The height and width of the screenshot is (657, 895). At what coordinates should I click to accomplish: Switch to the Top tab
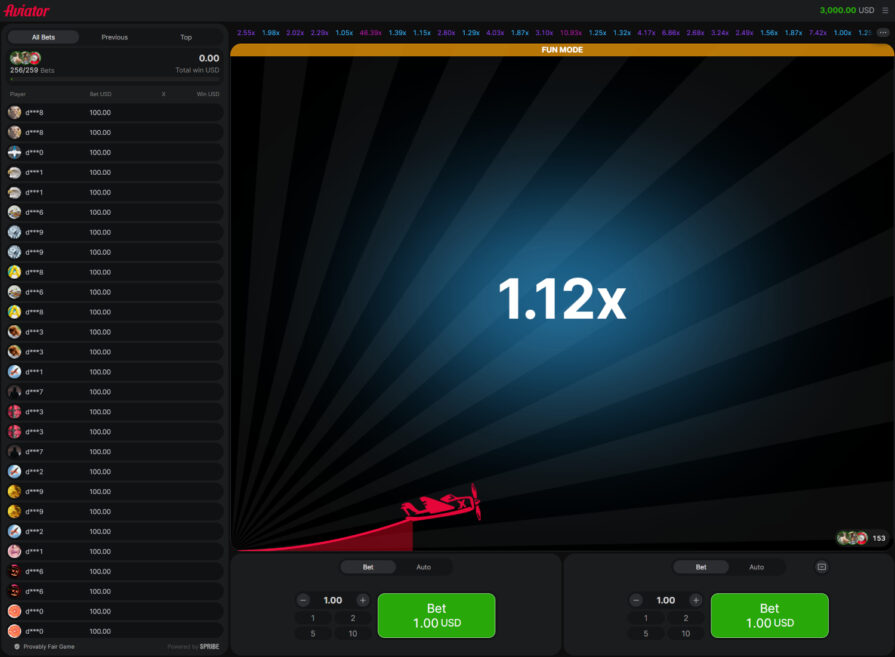186,37
